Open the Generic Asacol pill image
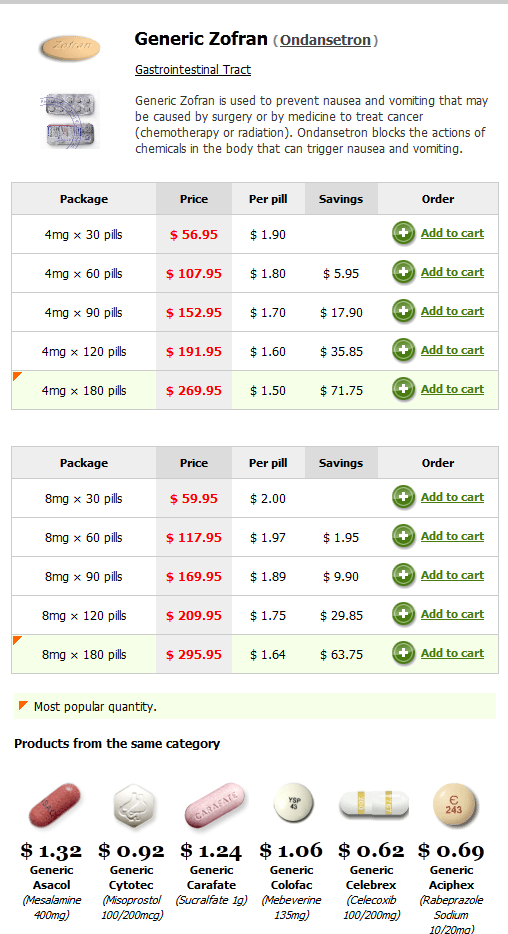Screen dimensions: 508x934 tap(54, 805)
